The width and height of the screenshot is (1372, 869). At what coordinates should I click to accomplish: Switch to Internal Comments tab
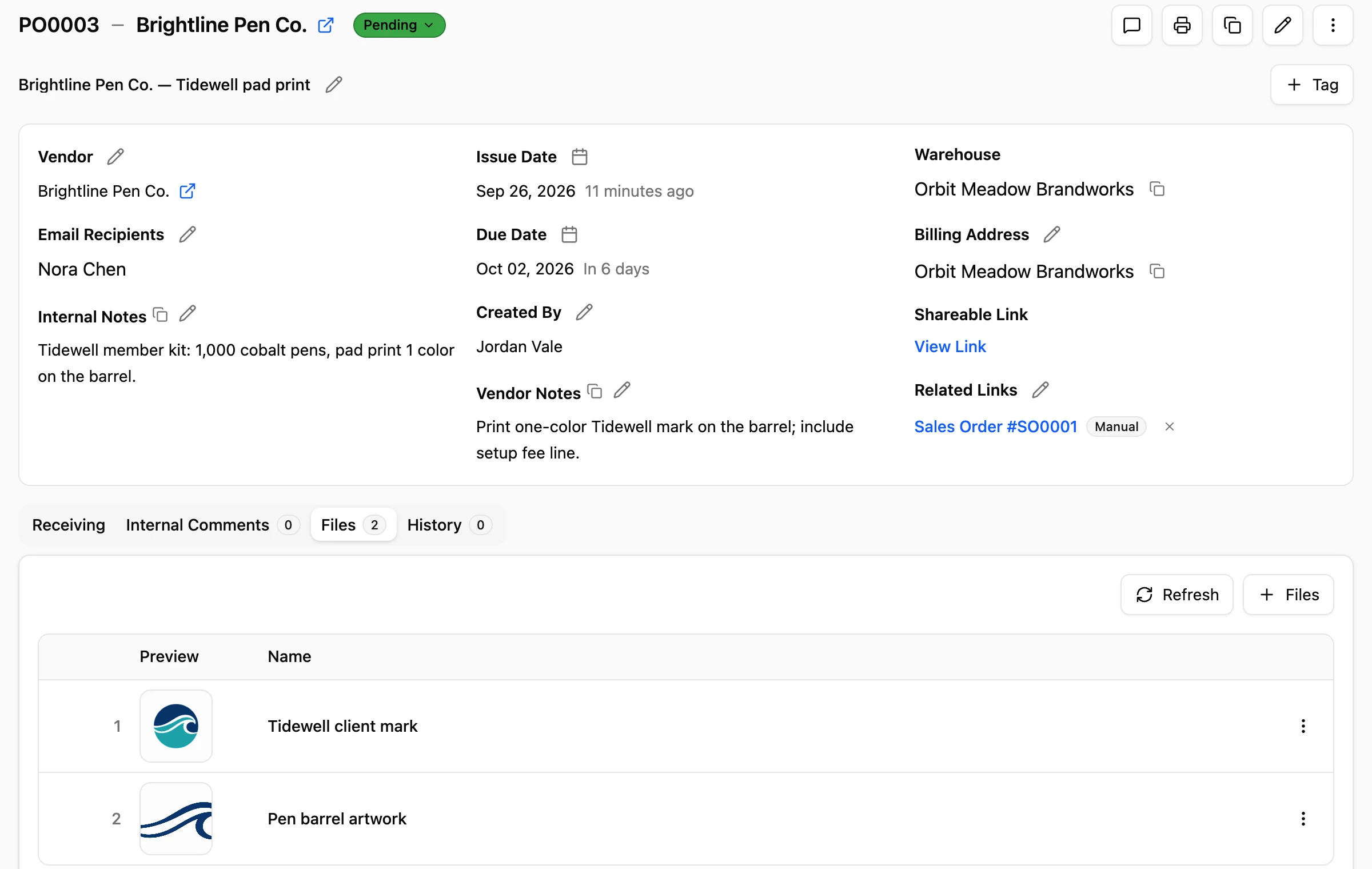coord(213,525)
